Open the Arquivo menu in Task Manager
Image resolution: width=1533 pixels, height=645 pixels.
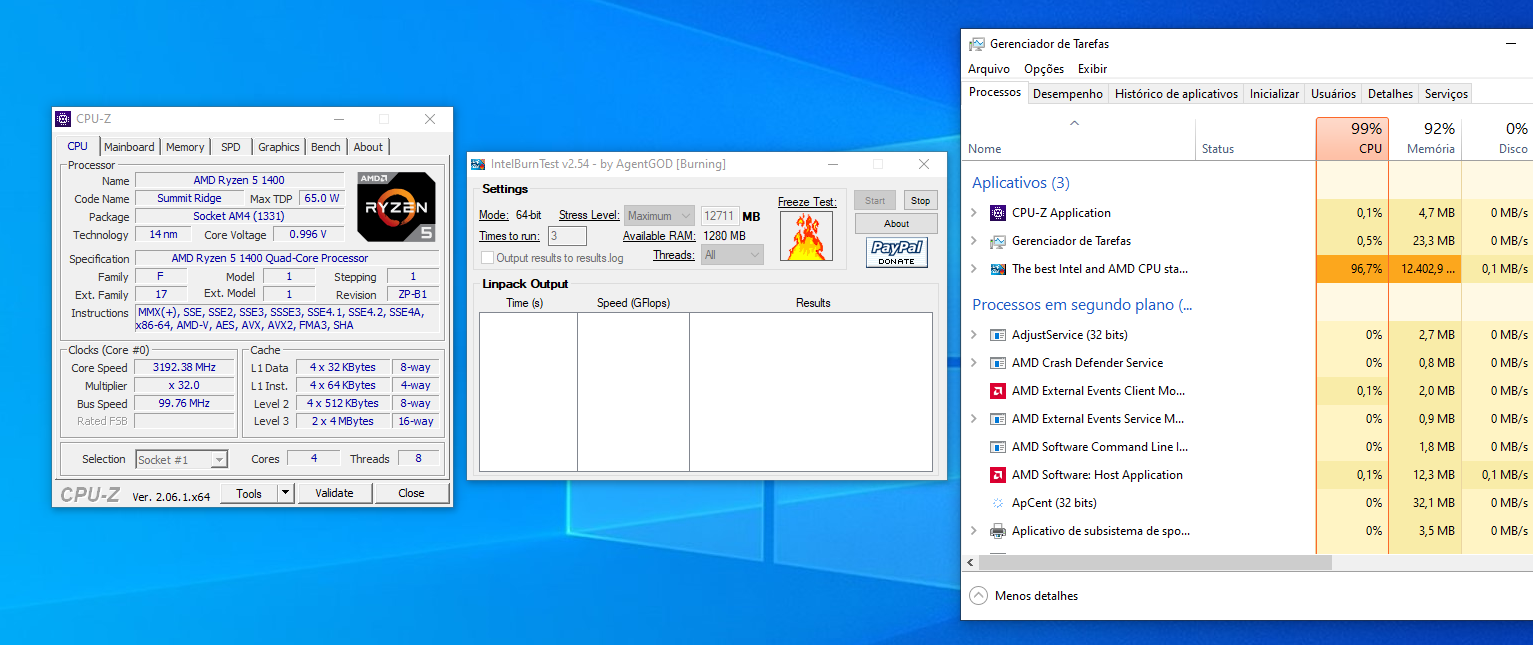(x=989, y=69)
